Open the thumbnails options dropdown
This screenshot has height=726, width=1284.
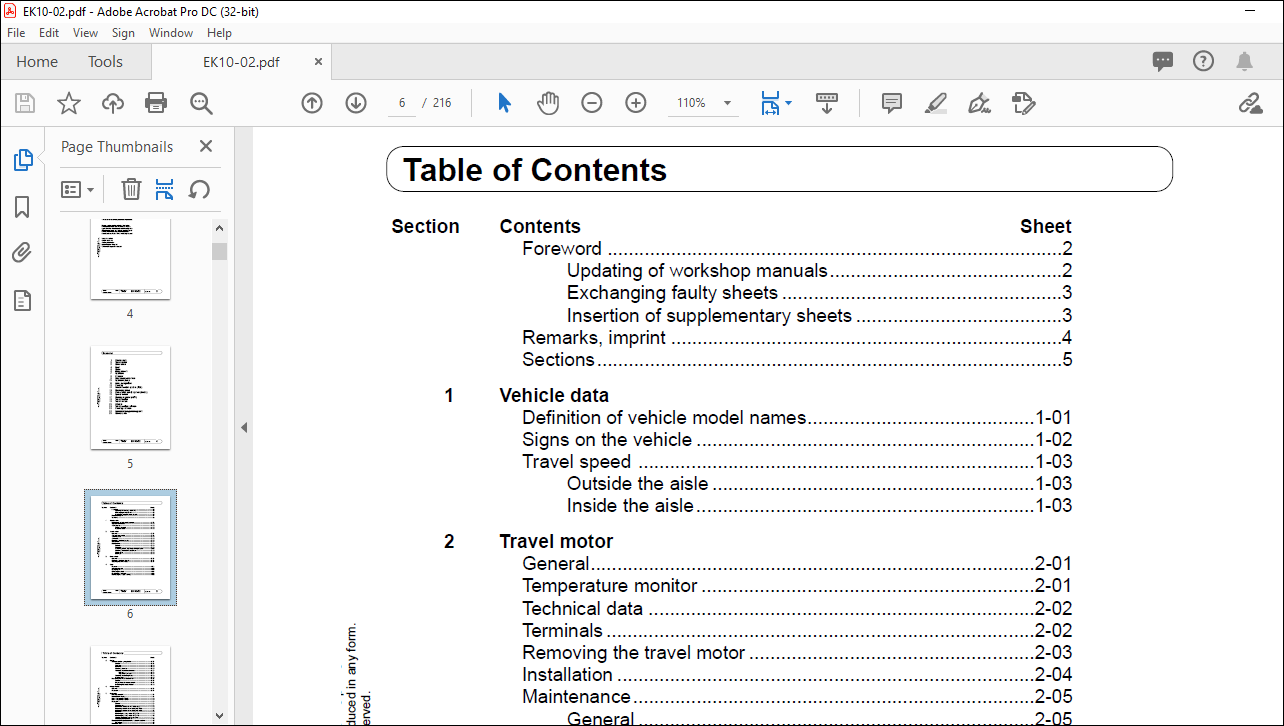78,189
